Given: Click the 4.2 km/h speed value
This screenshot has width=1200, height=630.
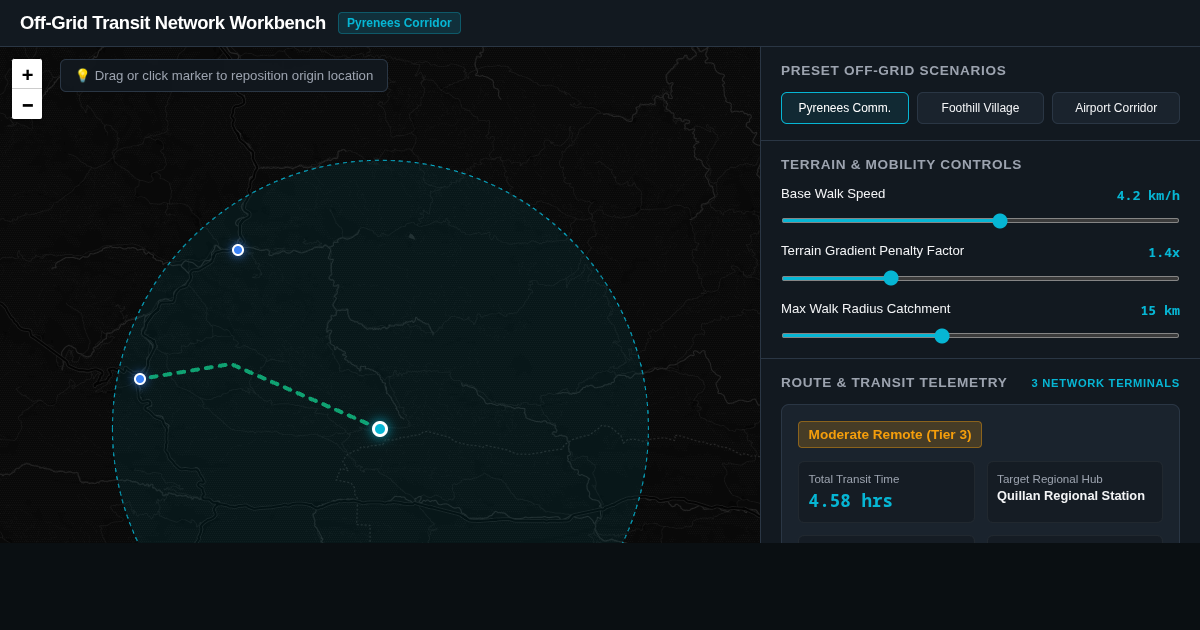Looking at the screenshot, I should click(1148, 195).
